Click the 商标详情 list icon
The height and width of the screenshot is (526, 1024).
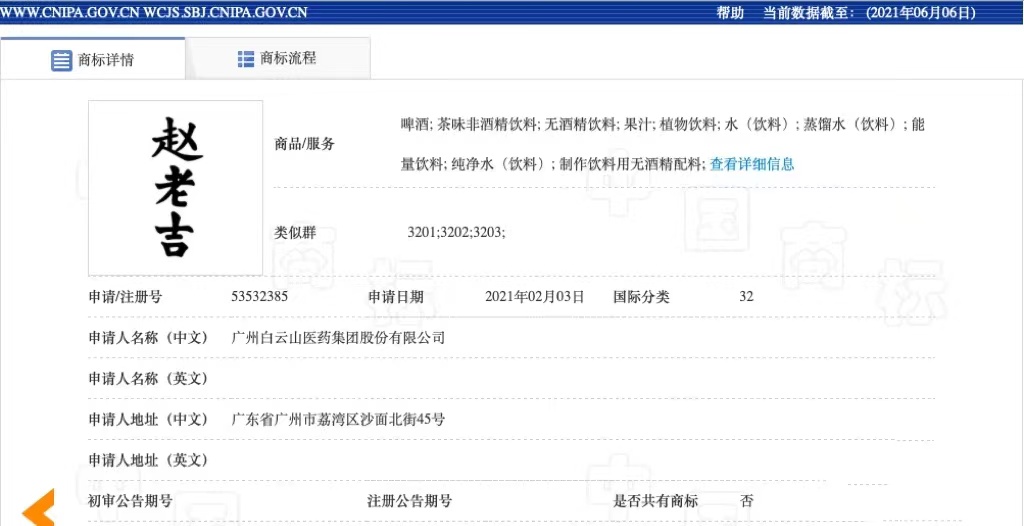click(x=61, y=61)
